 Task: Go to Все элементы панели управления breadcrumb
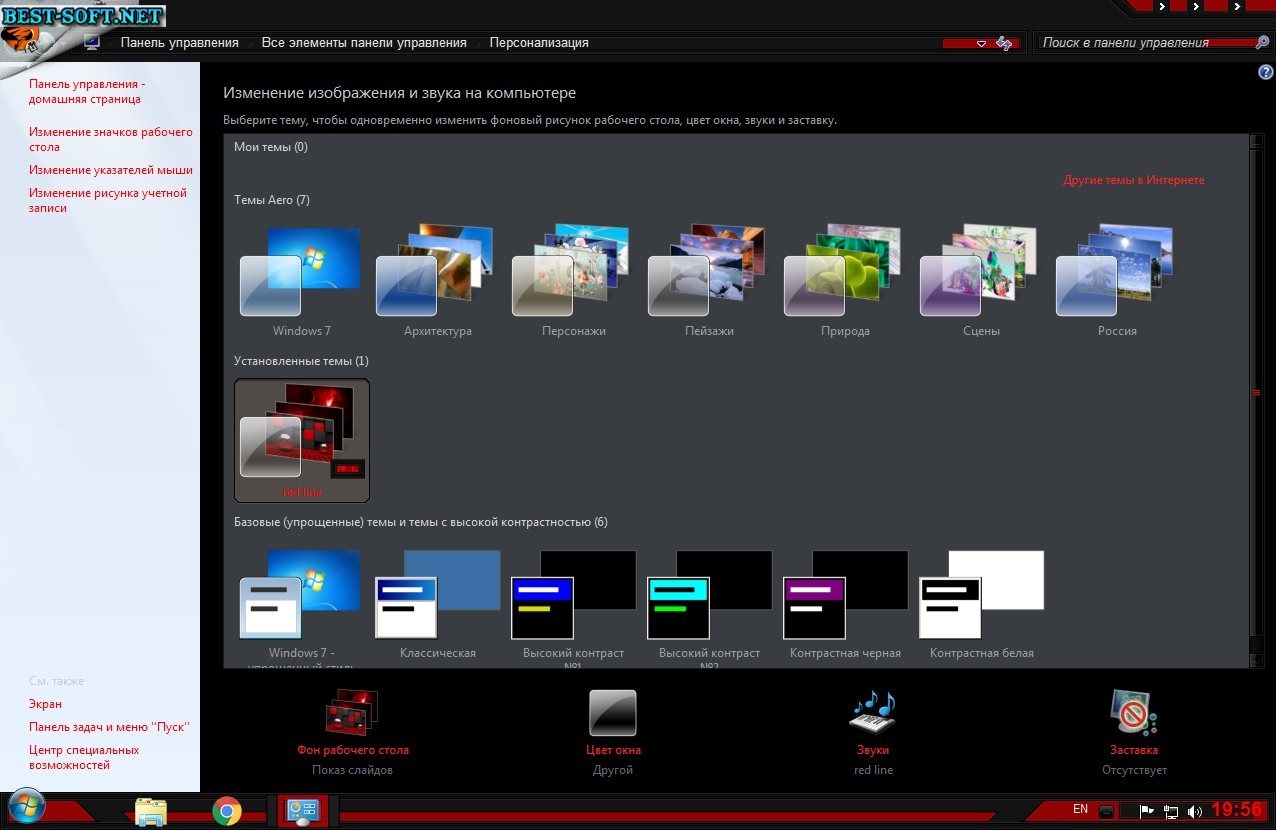coord(364,43)
